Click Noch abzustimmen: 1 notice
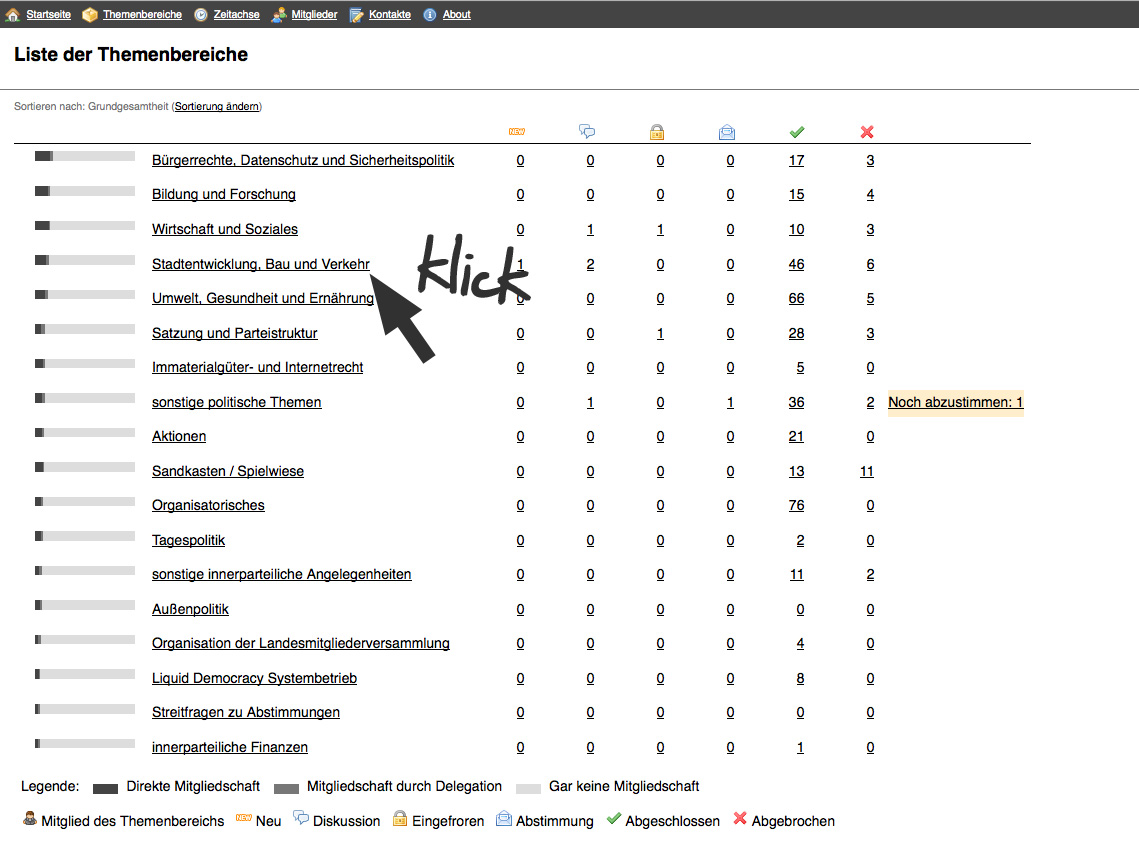1139x868 pixels. [x=955, y=402]
